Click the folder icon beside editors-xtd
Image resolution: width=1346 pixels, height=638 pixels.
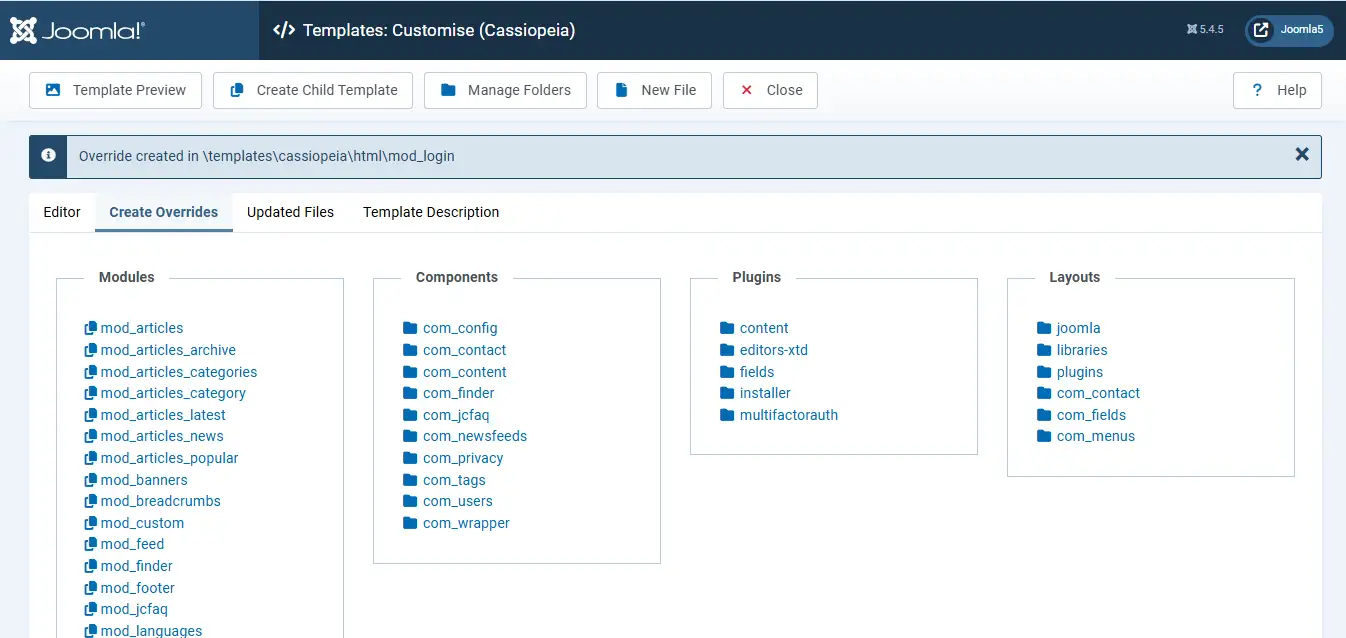click(x=727, y=350)
